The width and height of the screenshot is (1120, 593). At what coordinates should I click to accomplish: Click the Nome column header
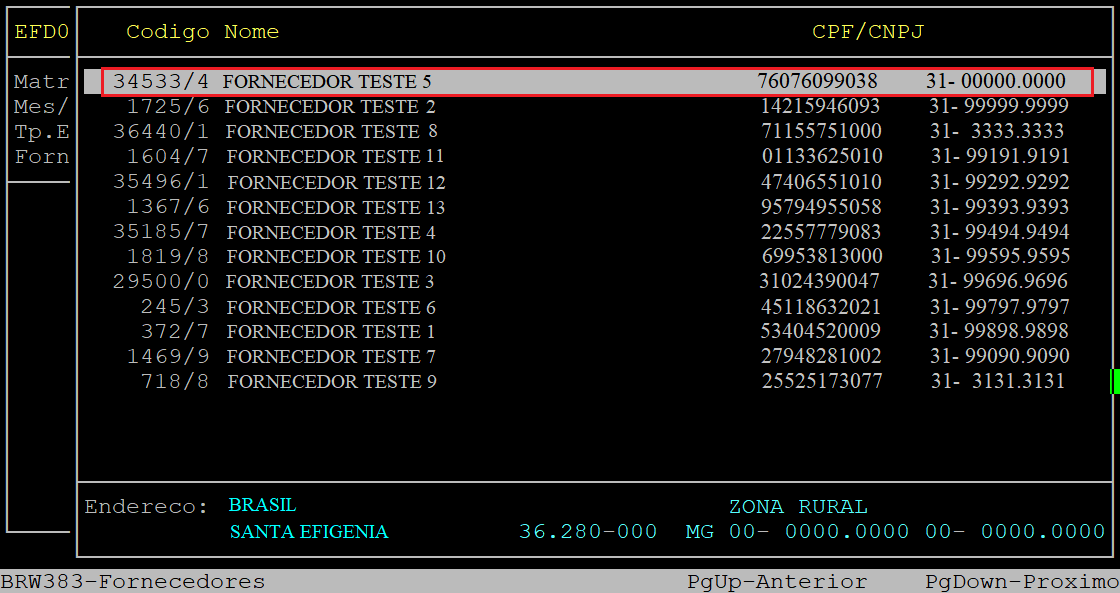click(x=252, y=32)
